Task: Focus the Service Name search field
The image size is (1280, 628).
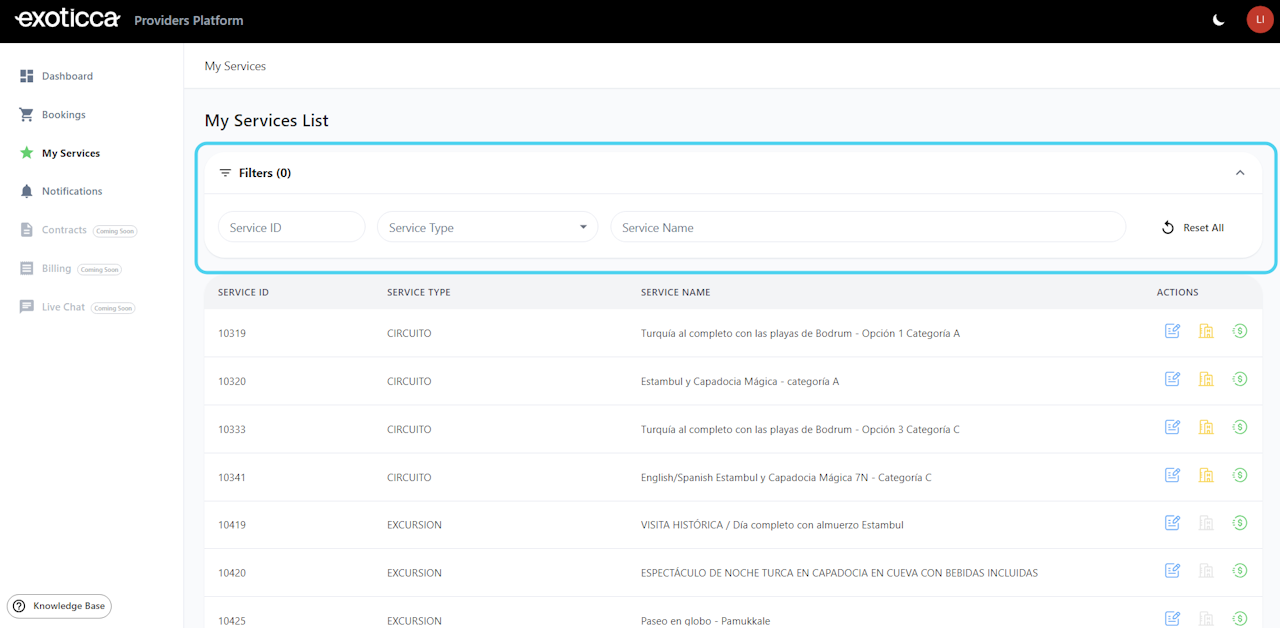Action: (x=867, y=227)
